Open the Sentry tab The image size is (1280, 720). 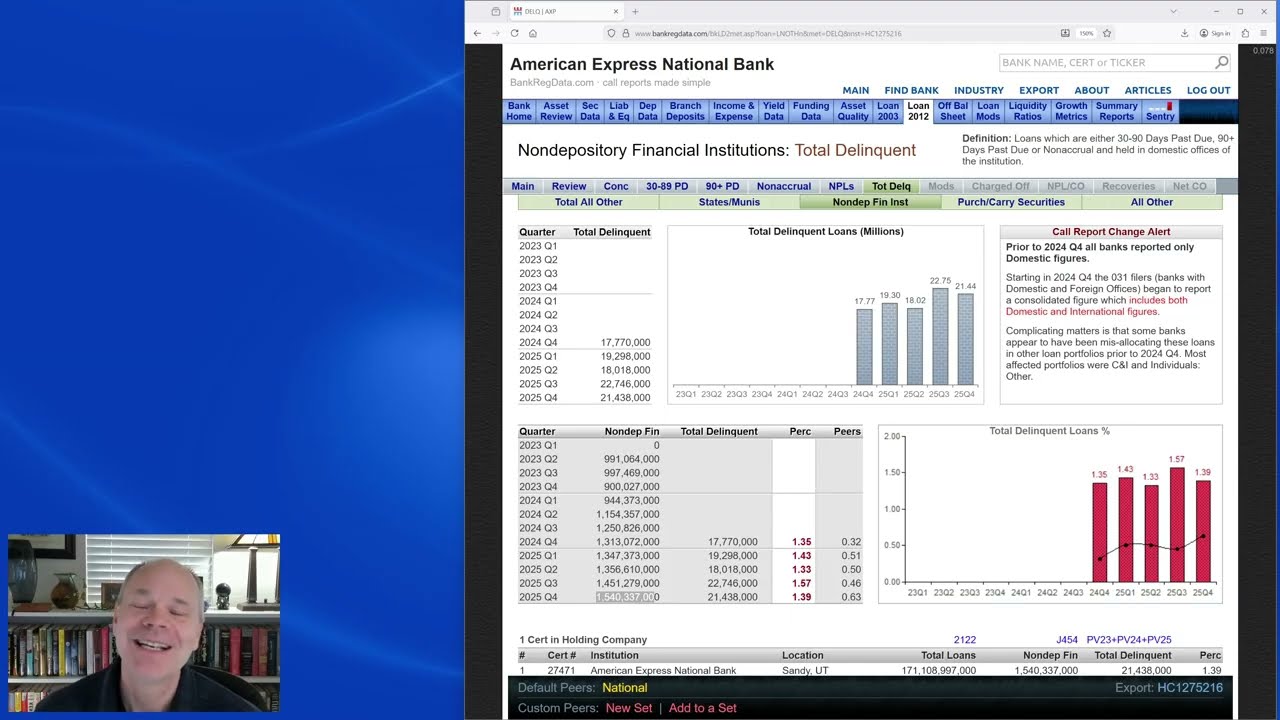click(x=1160, y=111)
